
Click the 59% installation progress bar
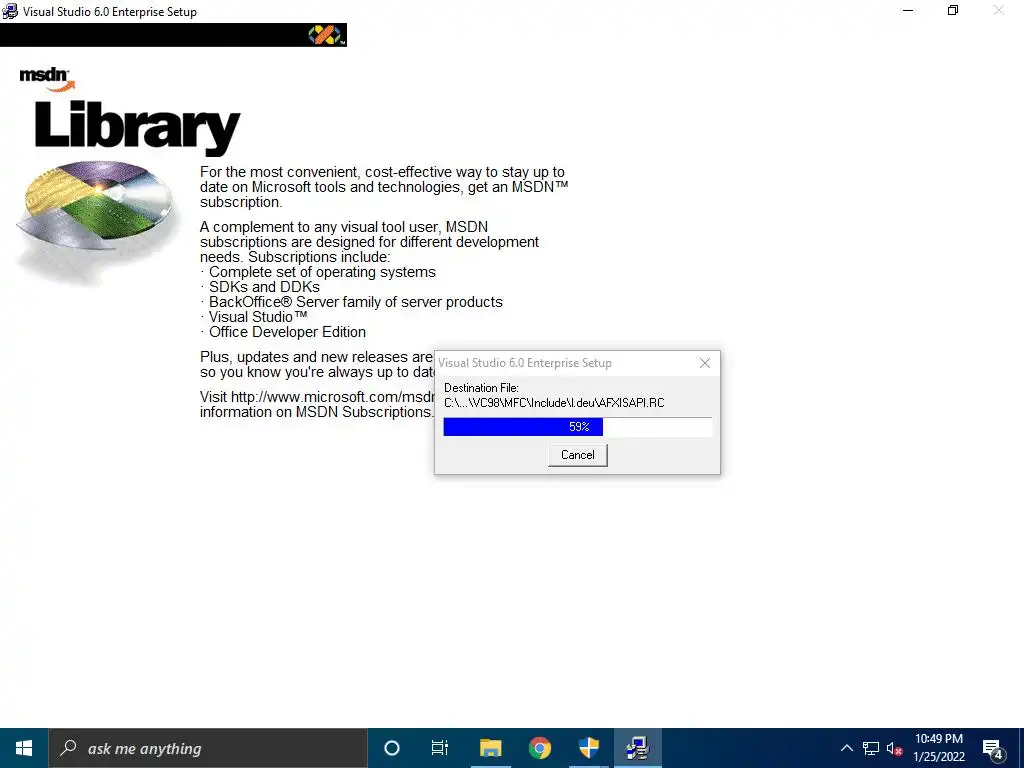(x=578, y=427)
